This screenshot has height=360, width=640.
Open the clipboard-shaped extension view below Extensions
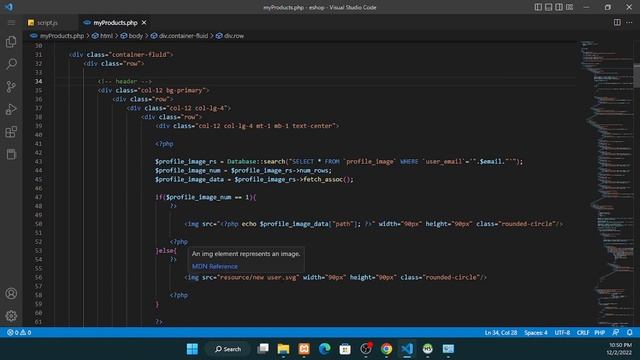(11, 154)
